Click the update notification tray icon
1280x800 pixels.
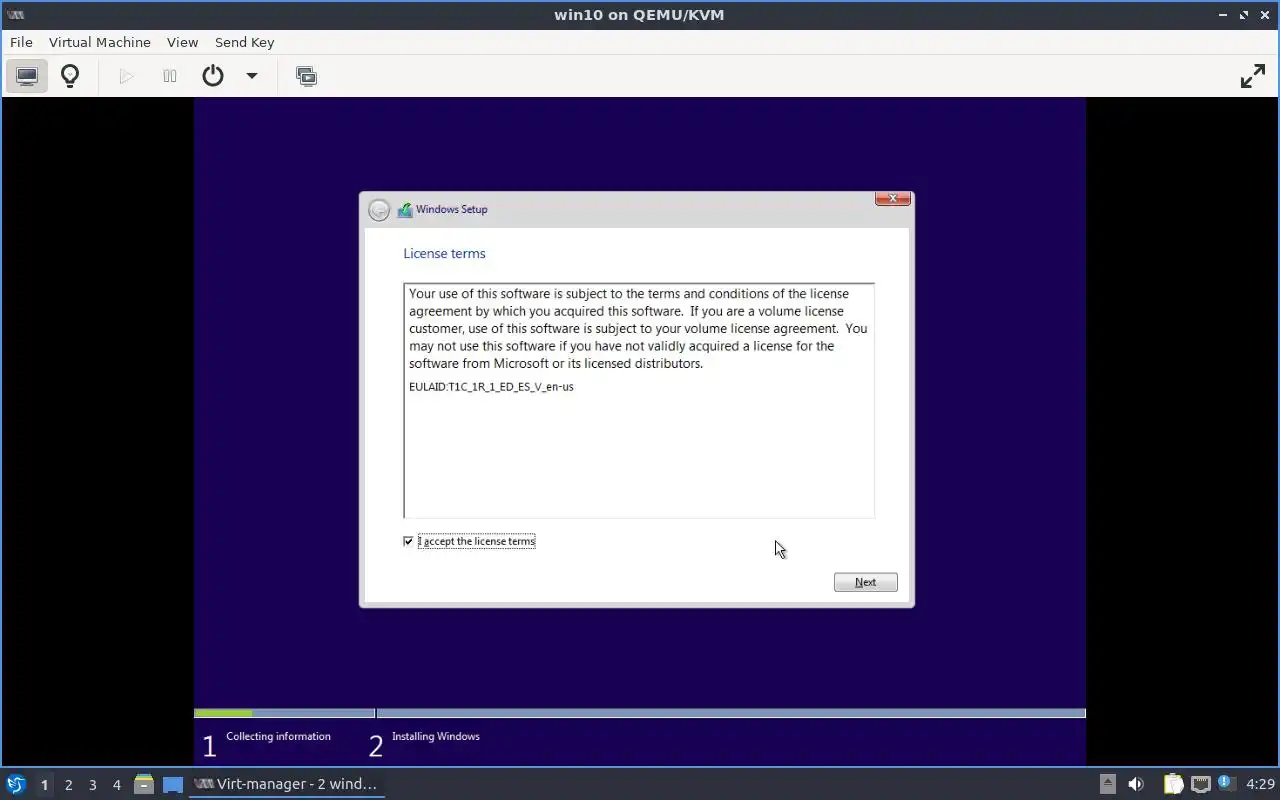click(1226, 783)
